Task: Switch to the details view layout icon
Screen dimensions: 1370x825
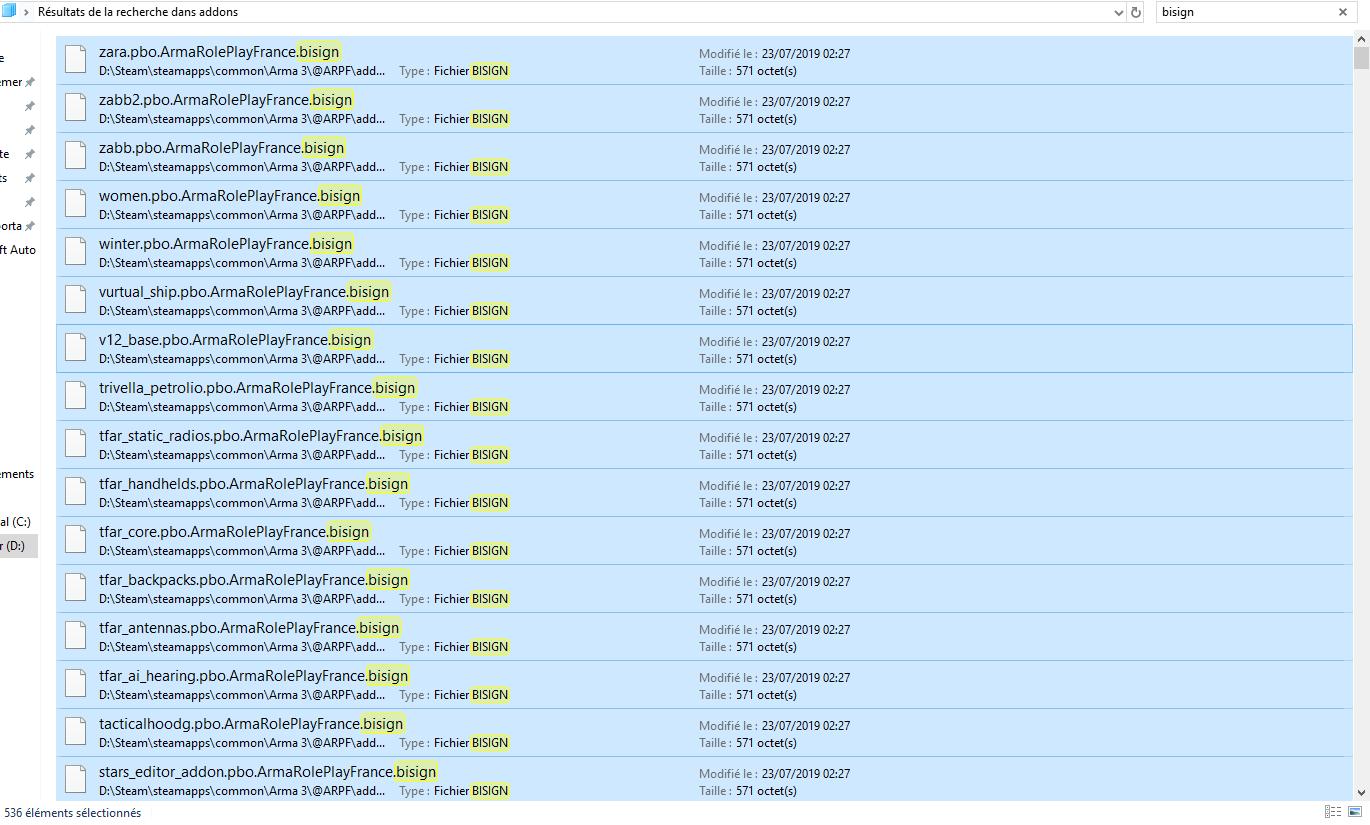Action: (1333, 812)
